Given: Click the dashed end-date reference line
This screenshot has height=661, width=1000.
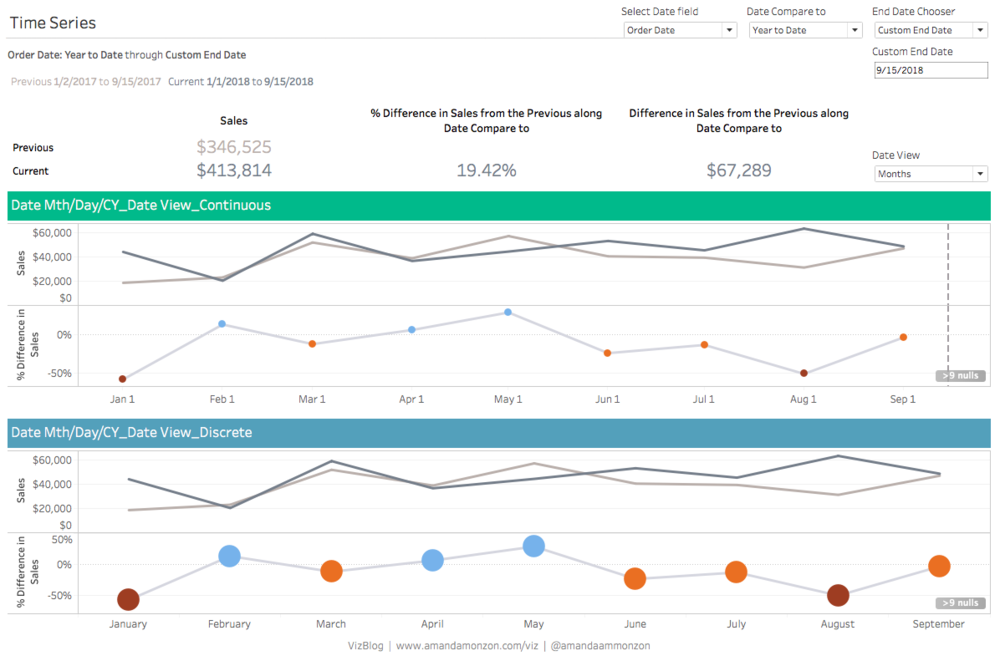Looking at the screenshot, I should pyautogui.click(x=948, y=300).
